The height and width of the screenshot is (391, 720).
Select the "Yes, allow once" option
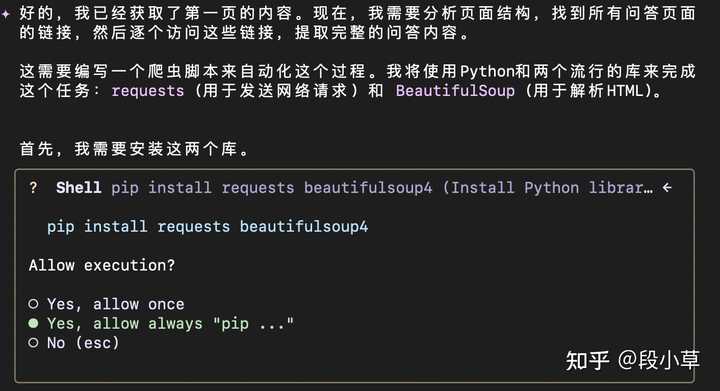(106, 304)
